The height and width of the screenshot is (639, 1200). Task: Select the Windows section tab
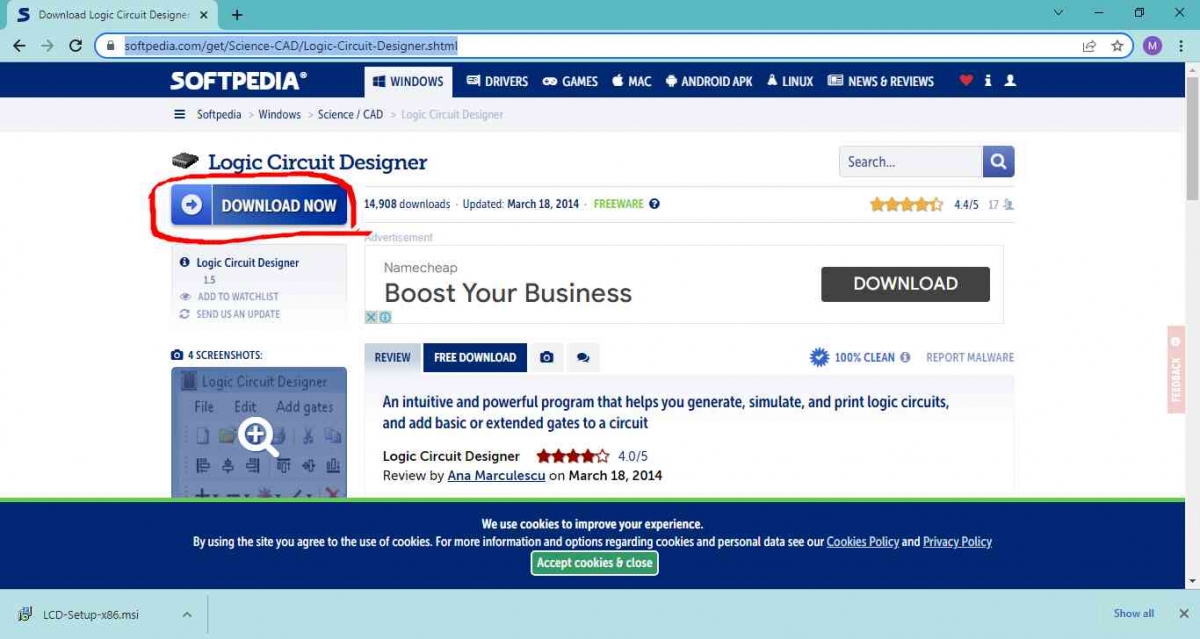(x=408, y=82)
